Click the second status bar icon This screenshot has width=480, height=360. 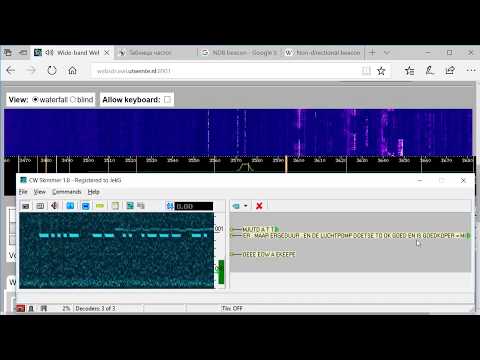pyautogui.click(x=31, y=308)
